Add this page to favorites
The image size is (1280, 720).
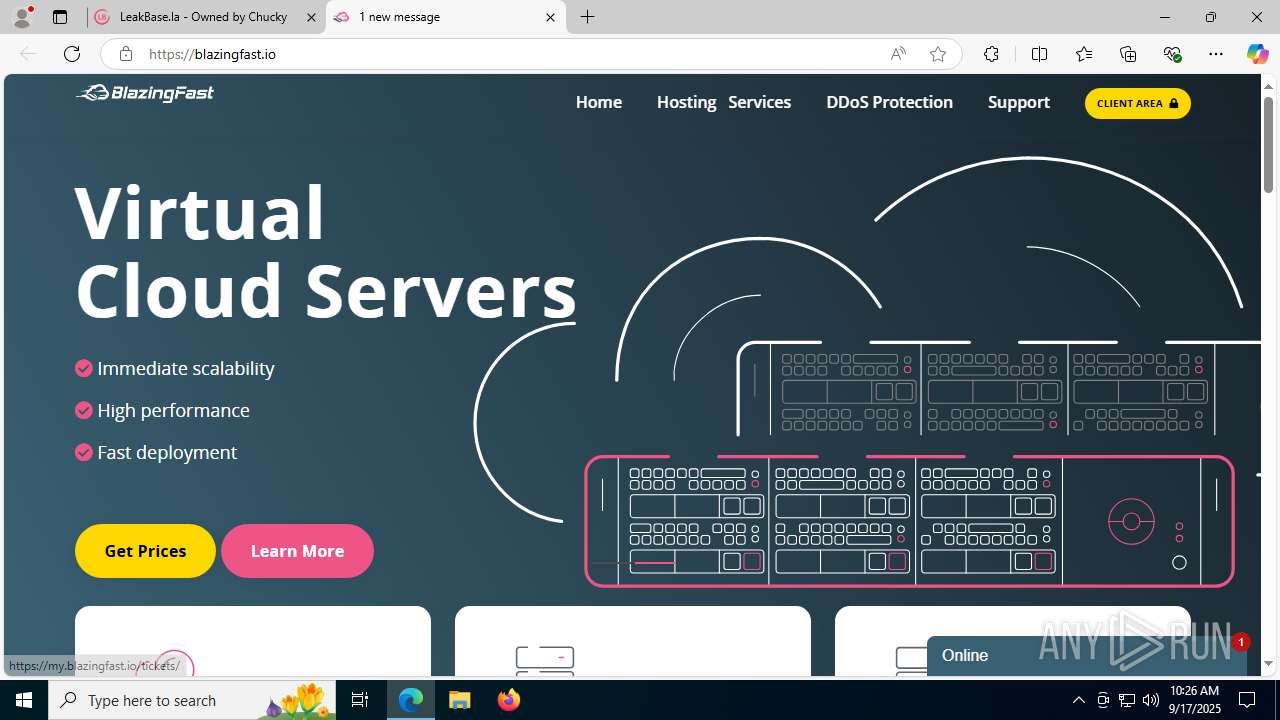937,54
